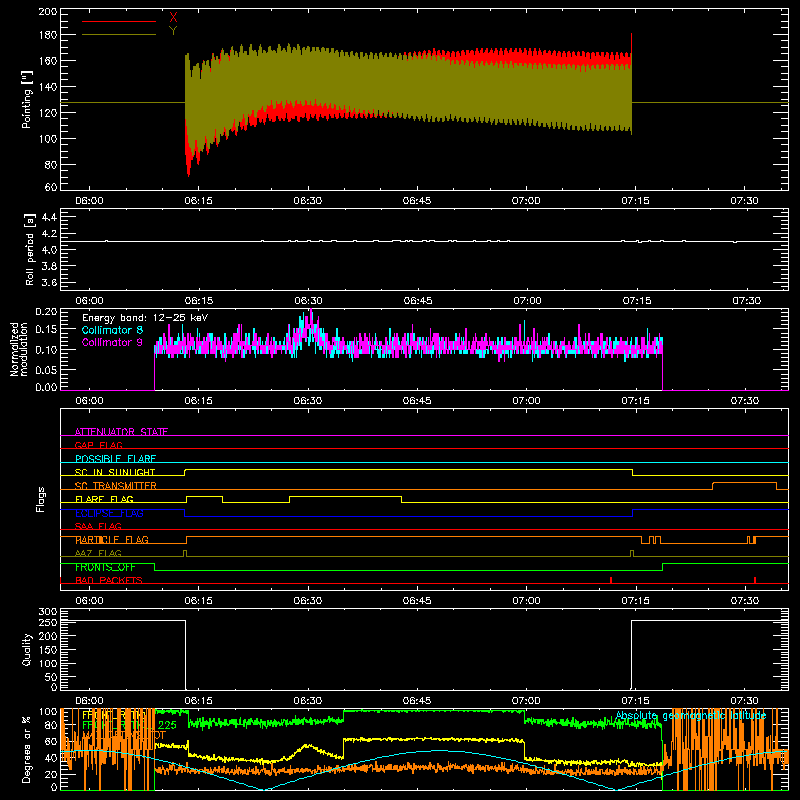Click '07:00' under the Pointing plot
This screenshot has width=800, height=800.
526,201
